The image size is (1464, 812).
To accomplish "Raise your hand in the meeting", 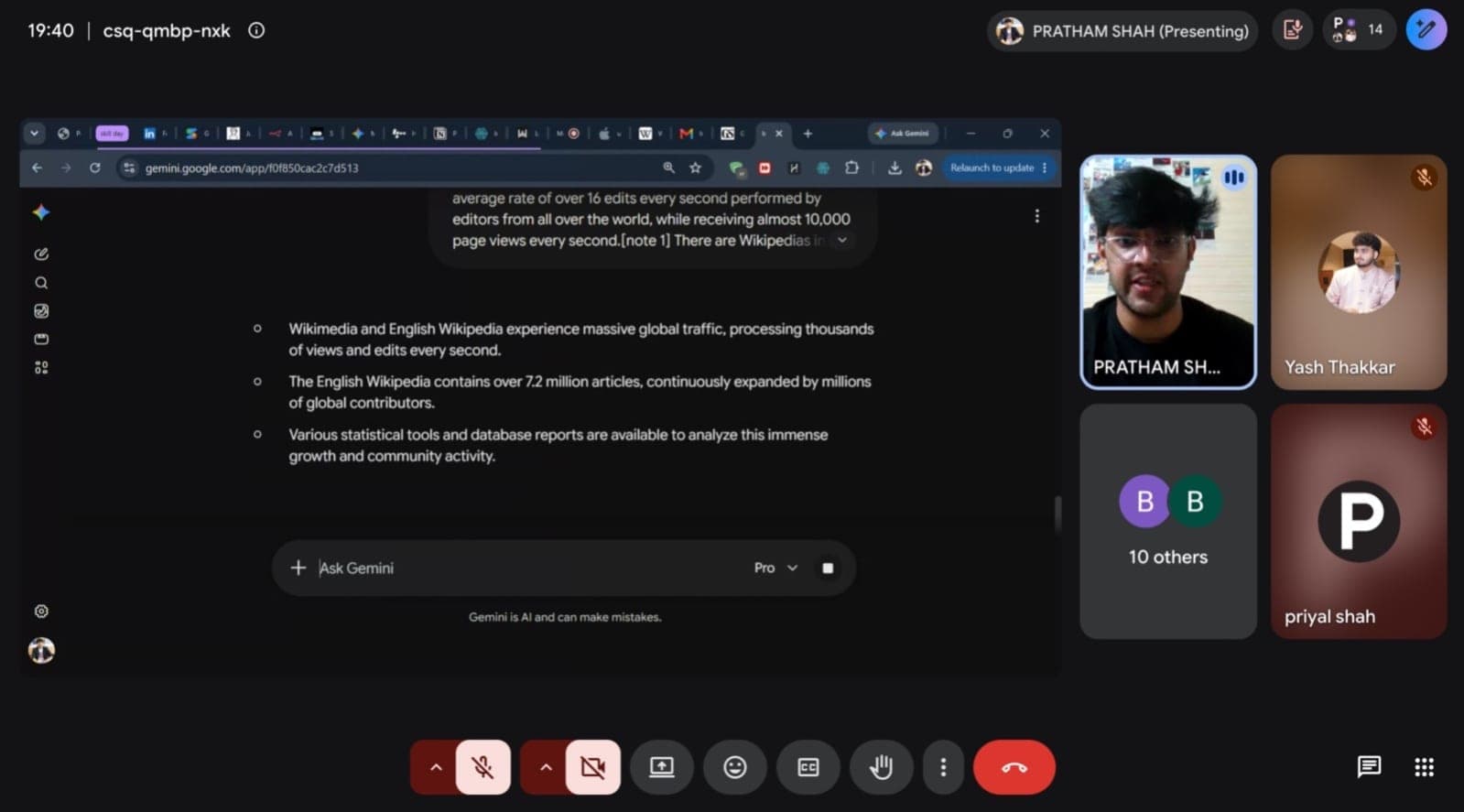I will click(x=881, y=767).
